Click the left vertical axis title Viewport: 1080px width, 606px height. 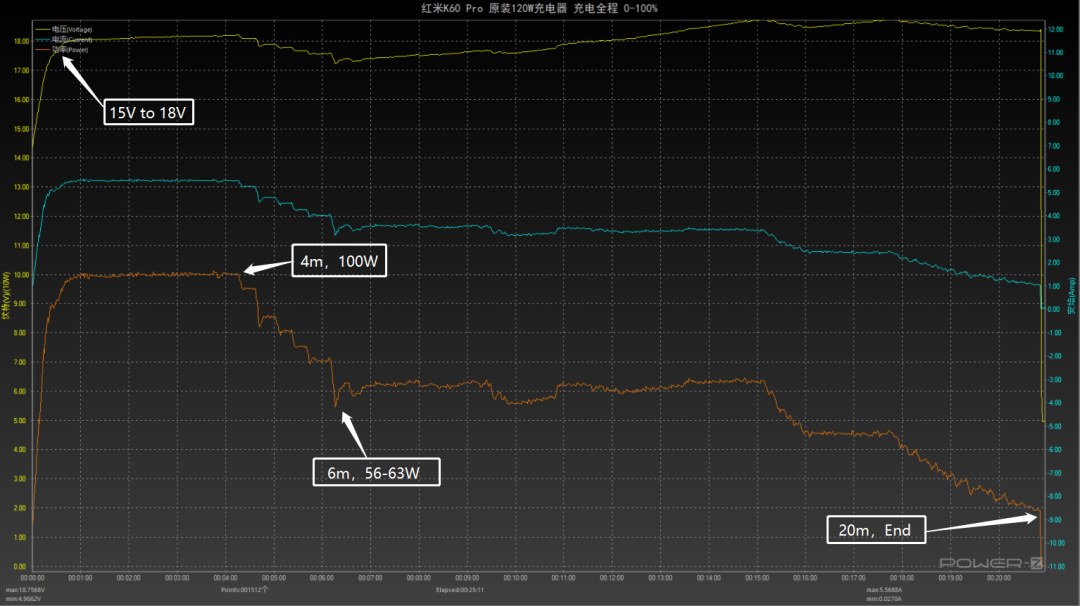click(6, 295)
